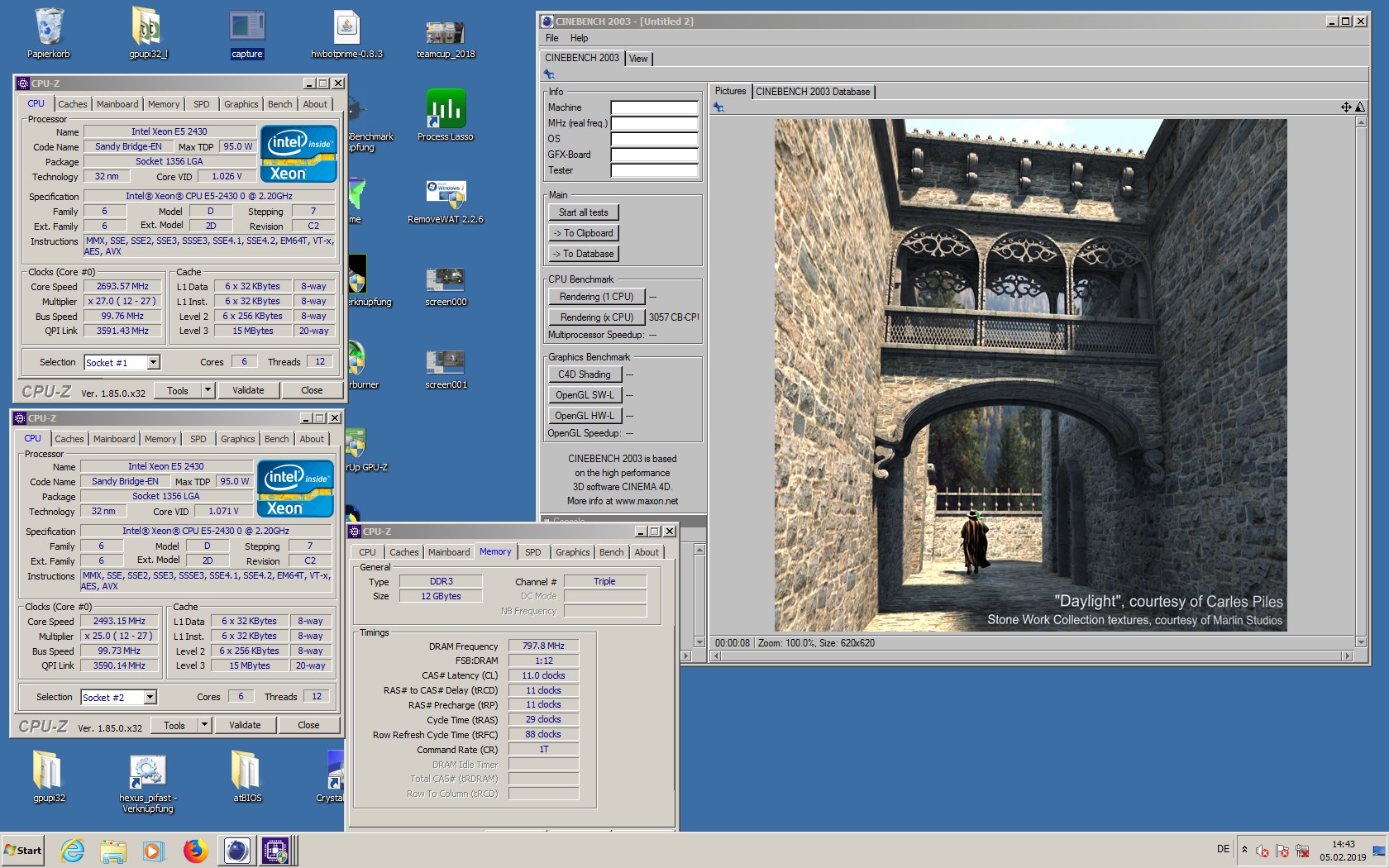Switch to the View tab in CINEBENCH
The width and height of the screenshot is (1389, 868).
tap(638, 59)
